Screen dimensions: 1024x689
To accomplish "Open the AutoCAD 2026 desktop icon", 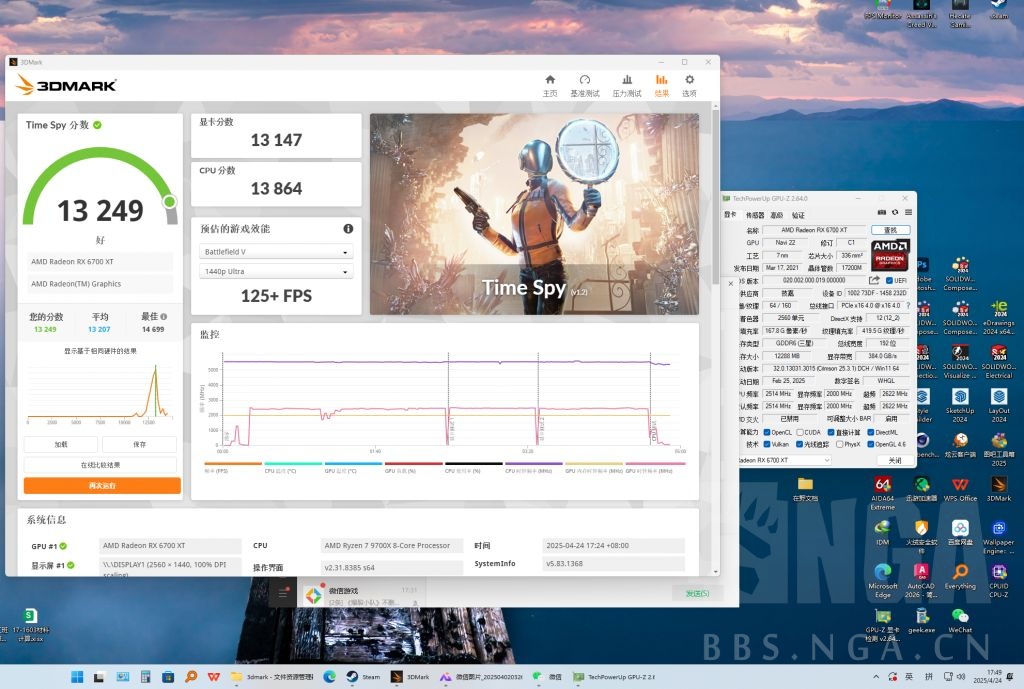I will coord(921,580).
